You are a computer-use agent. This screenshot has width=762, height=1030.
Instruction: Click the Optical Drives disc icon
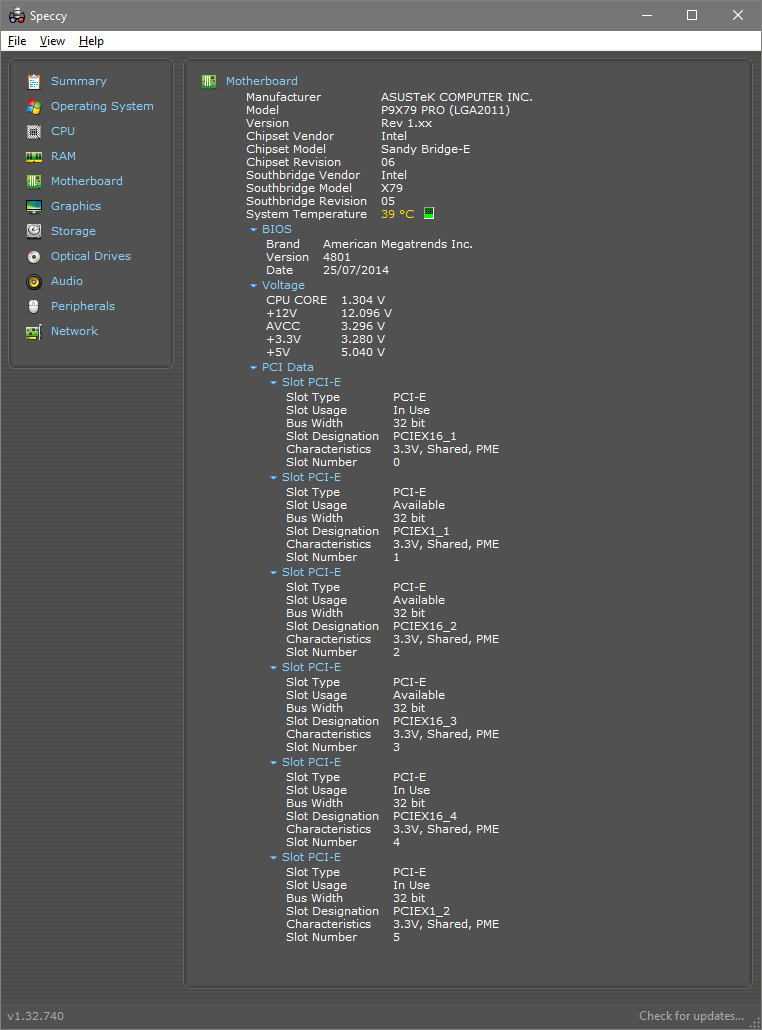34,257
